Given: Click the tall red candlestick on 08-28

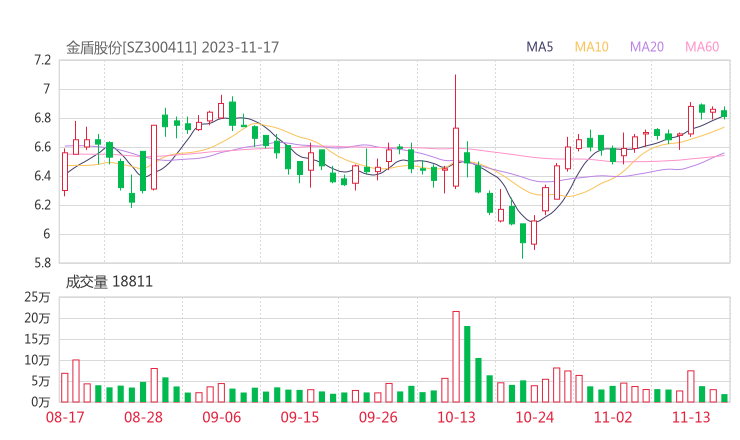Looking at the screenshot, I should point(154,157).
